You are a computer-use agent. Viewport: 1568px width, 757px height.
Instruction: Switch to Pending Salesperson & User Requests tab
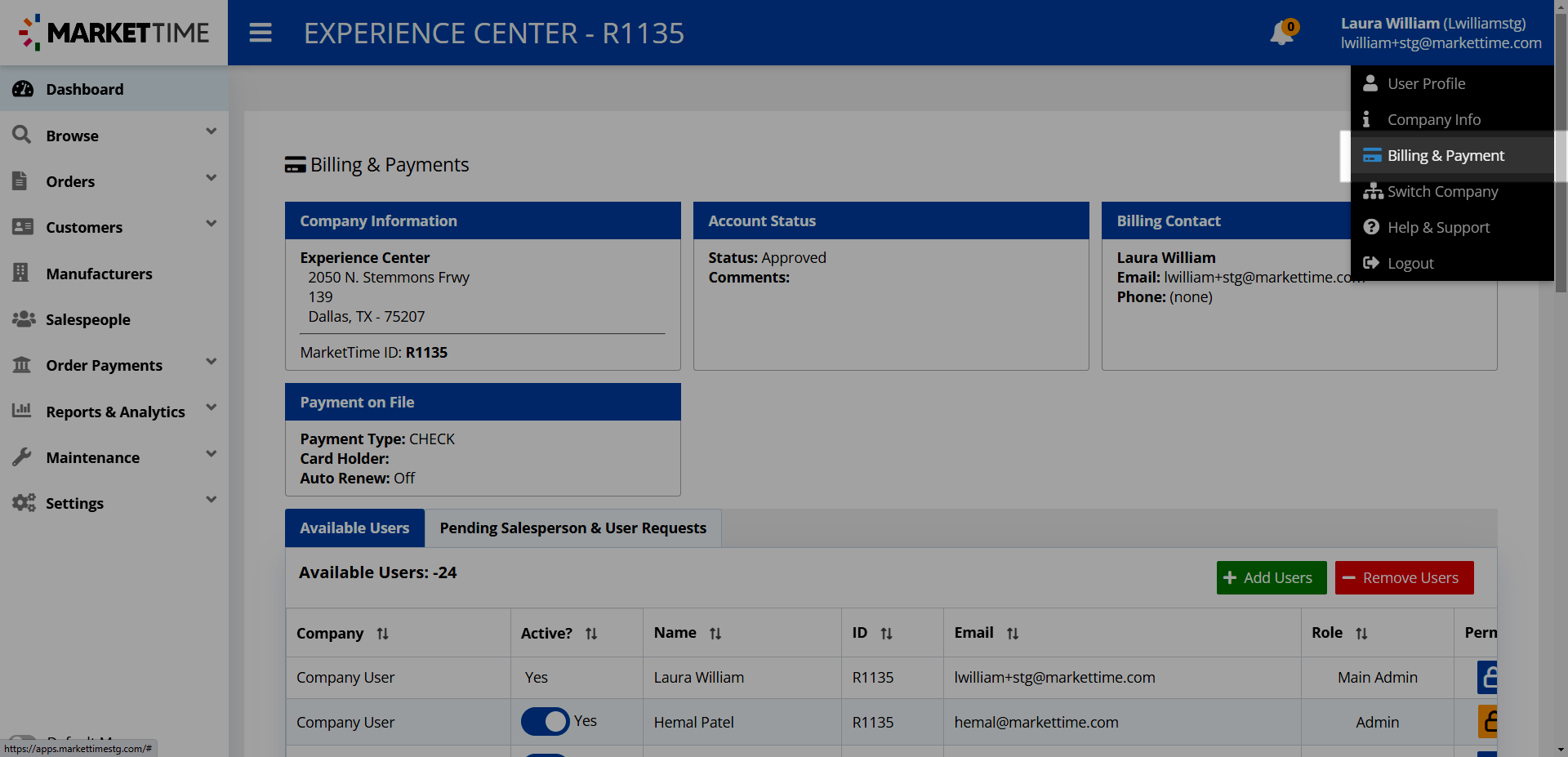click(x=572, y=528)
